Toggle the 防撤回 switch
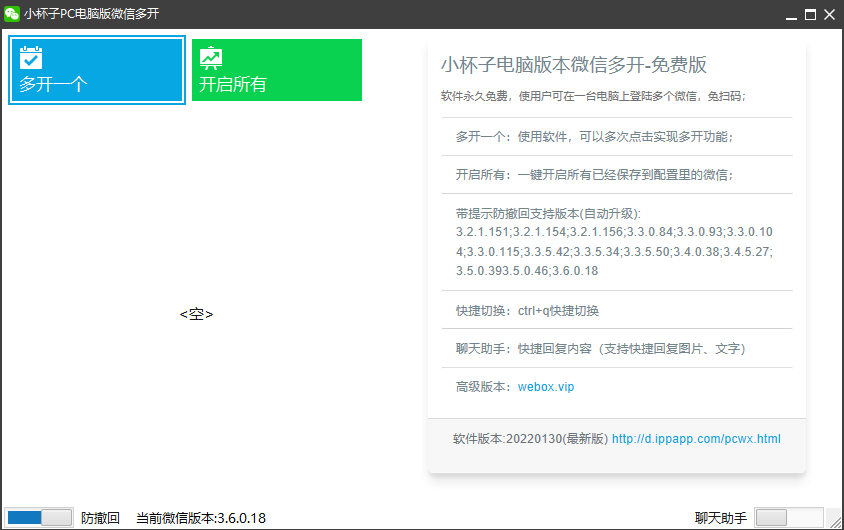This screenshot has height=530, width=844. click(x=39, y=518)
